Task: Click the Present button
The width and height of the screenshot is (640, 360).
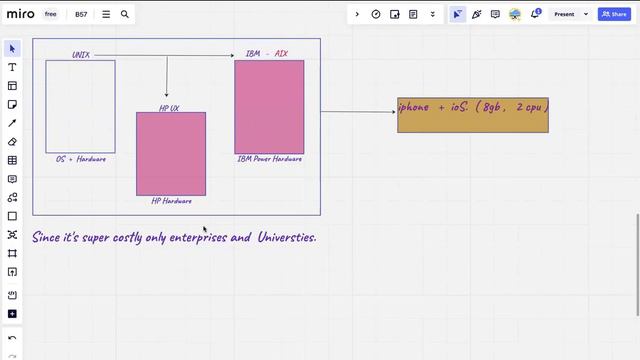Action: 564,14
